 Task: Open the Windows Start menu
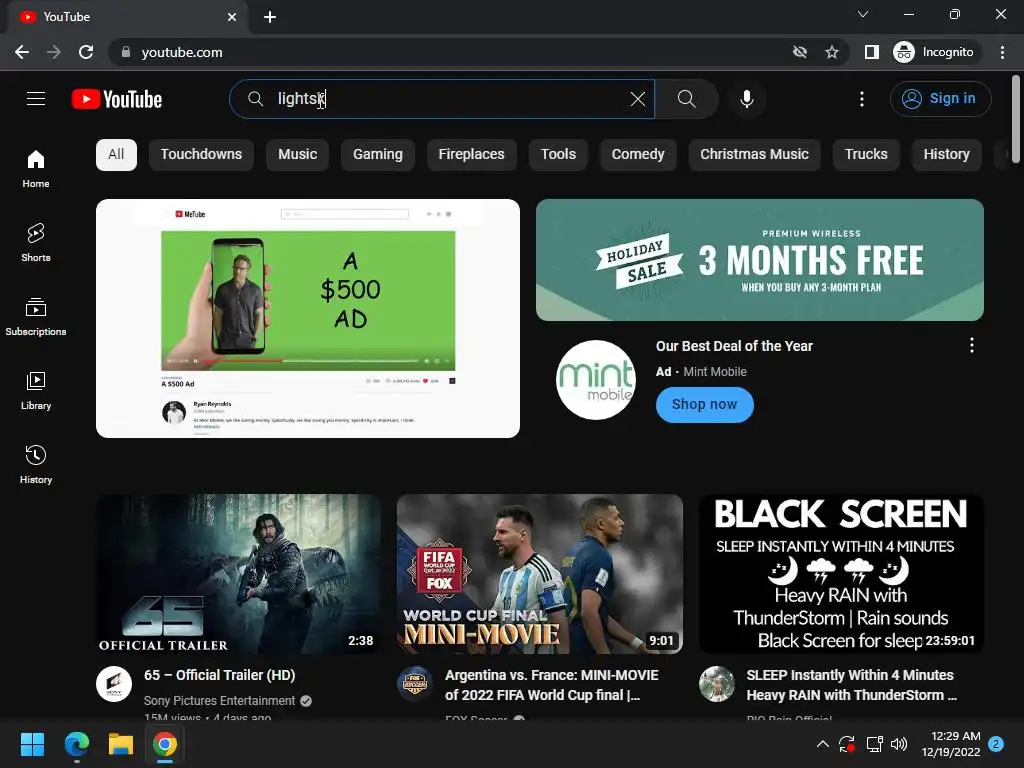[x=32, y=744]
